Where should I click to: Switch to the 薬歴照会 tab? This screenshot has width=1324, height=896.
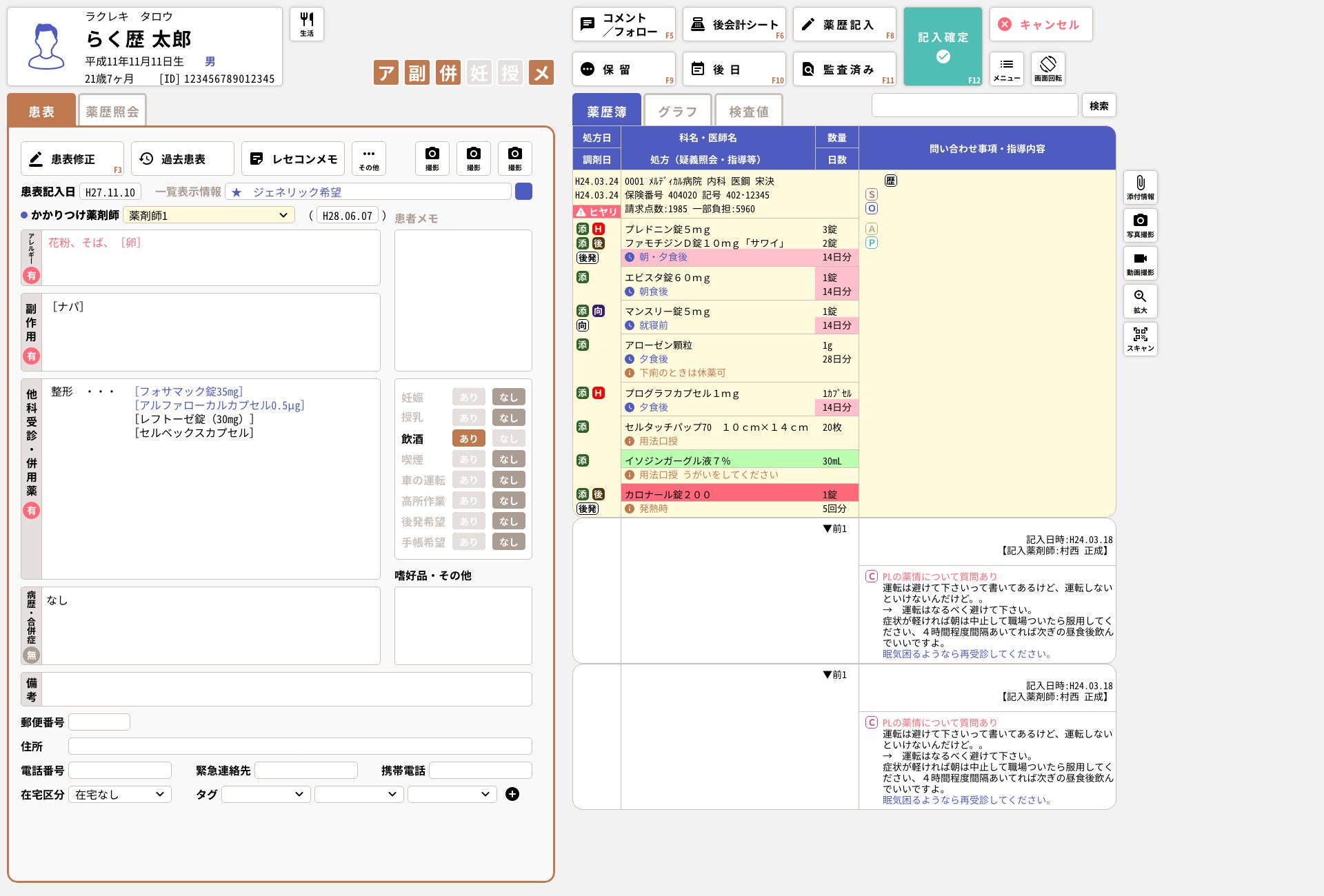pos(112,112)
